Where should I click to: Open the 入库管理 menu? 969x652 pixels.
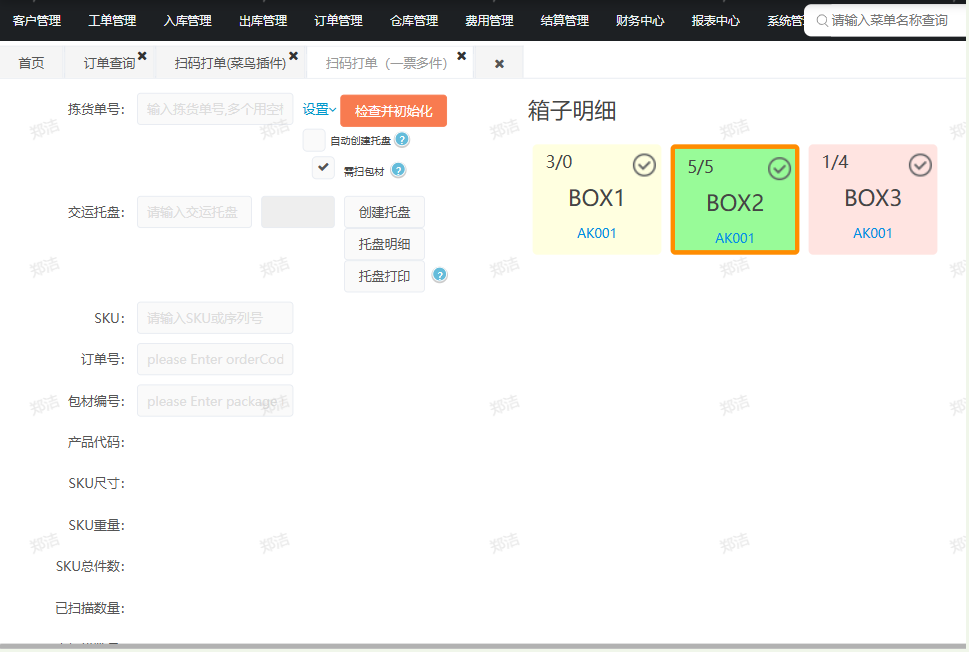(x=188, y=21)
